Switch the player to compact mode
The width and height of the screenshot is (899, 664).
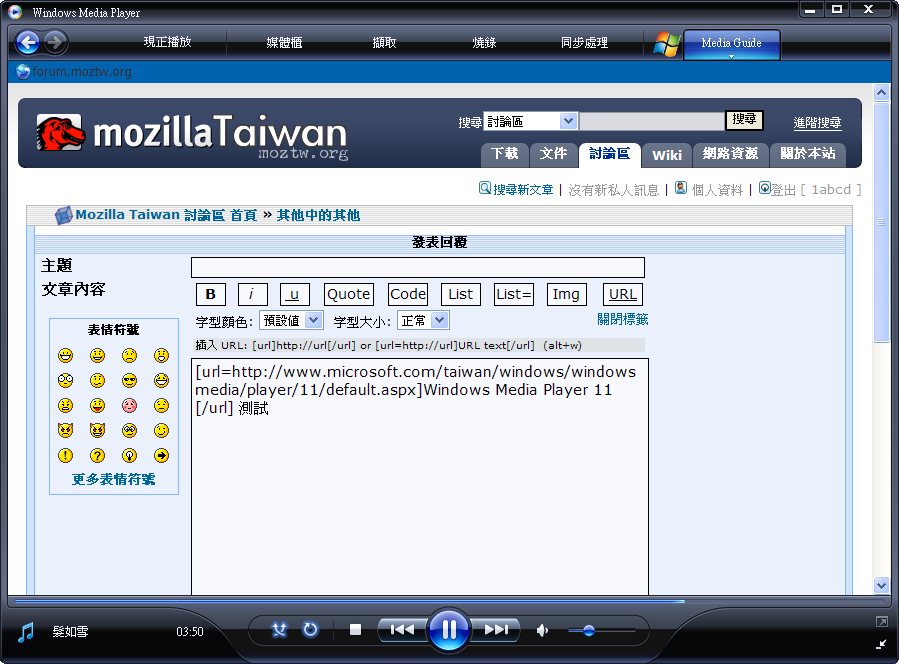click(881, 645)
